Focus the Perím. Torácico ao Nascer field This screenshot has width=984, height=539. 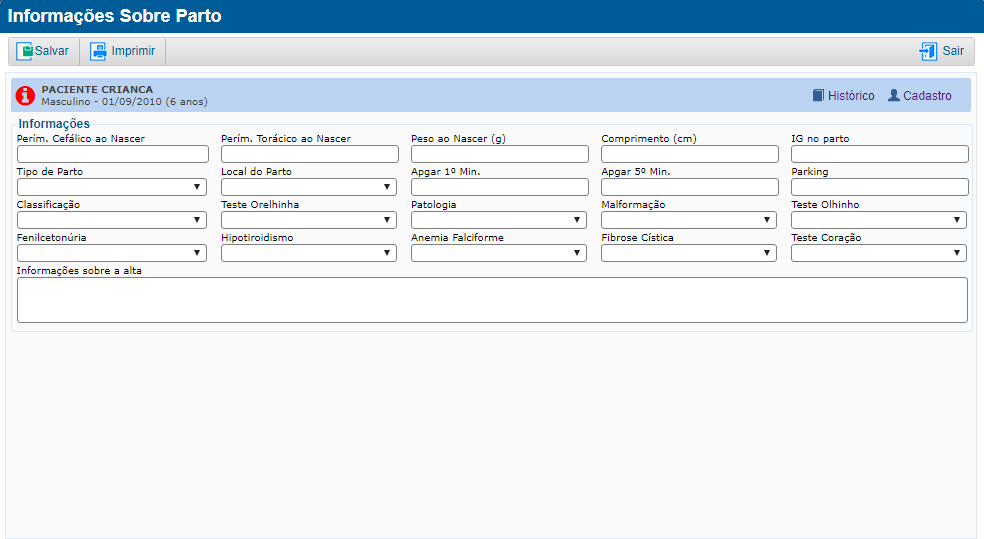pos(310,154)
